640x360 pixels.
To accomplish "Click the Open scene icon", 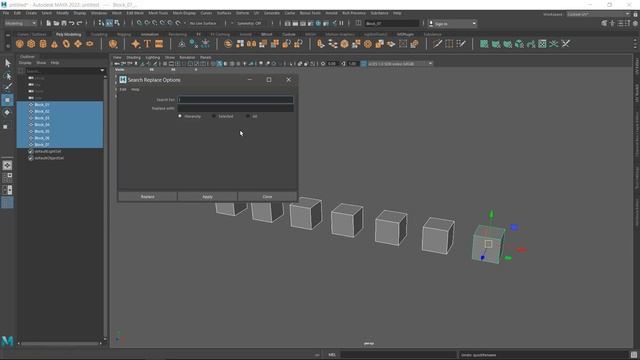I will pyautogui.click(x=56, y=23).
